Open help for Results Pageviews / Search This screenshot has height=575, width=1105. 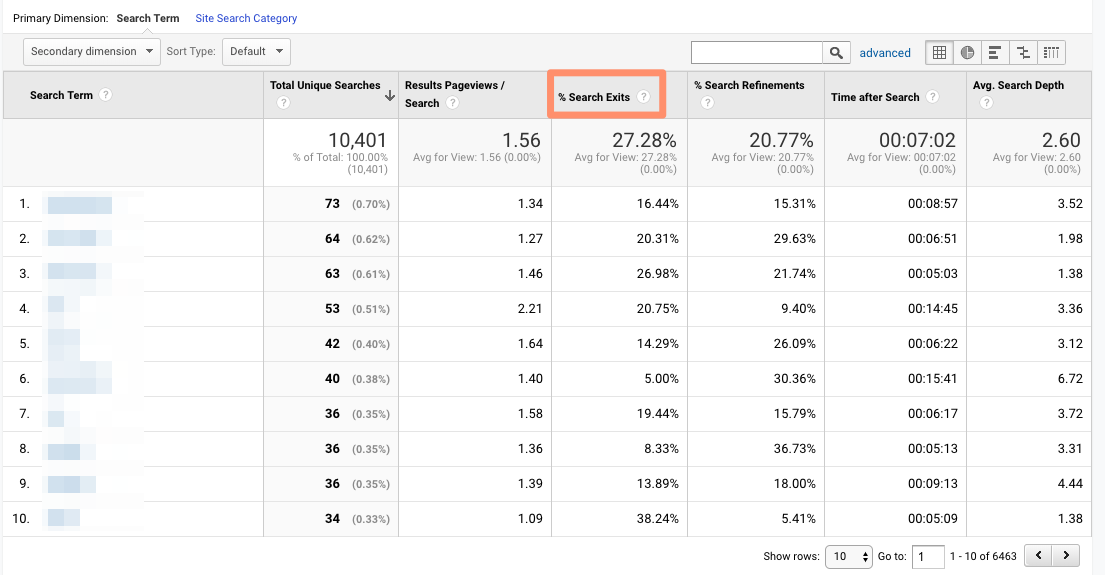[452, 103]
